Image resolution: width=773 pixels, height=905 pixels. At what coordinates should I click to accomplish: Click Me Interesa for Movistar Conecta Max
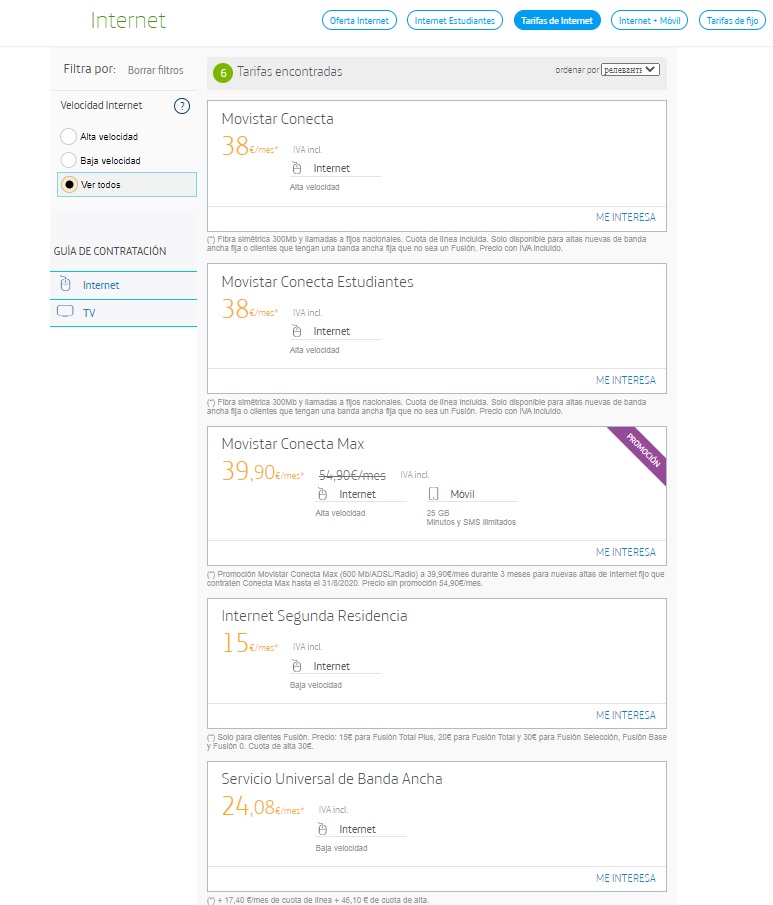pos(625,552)
